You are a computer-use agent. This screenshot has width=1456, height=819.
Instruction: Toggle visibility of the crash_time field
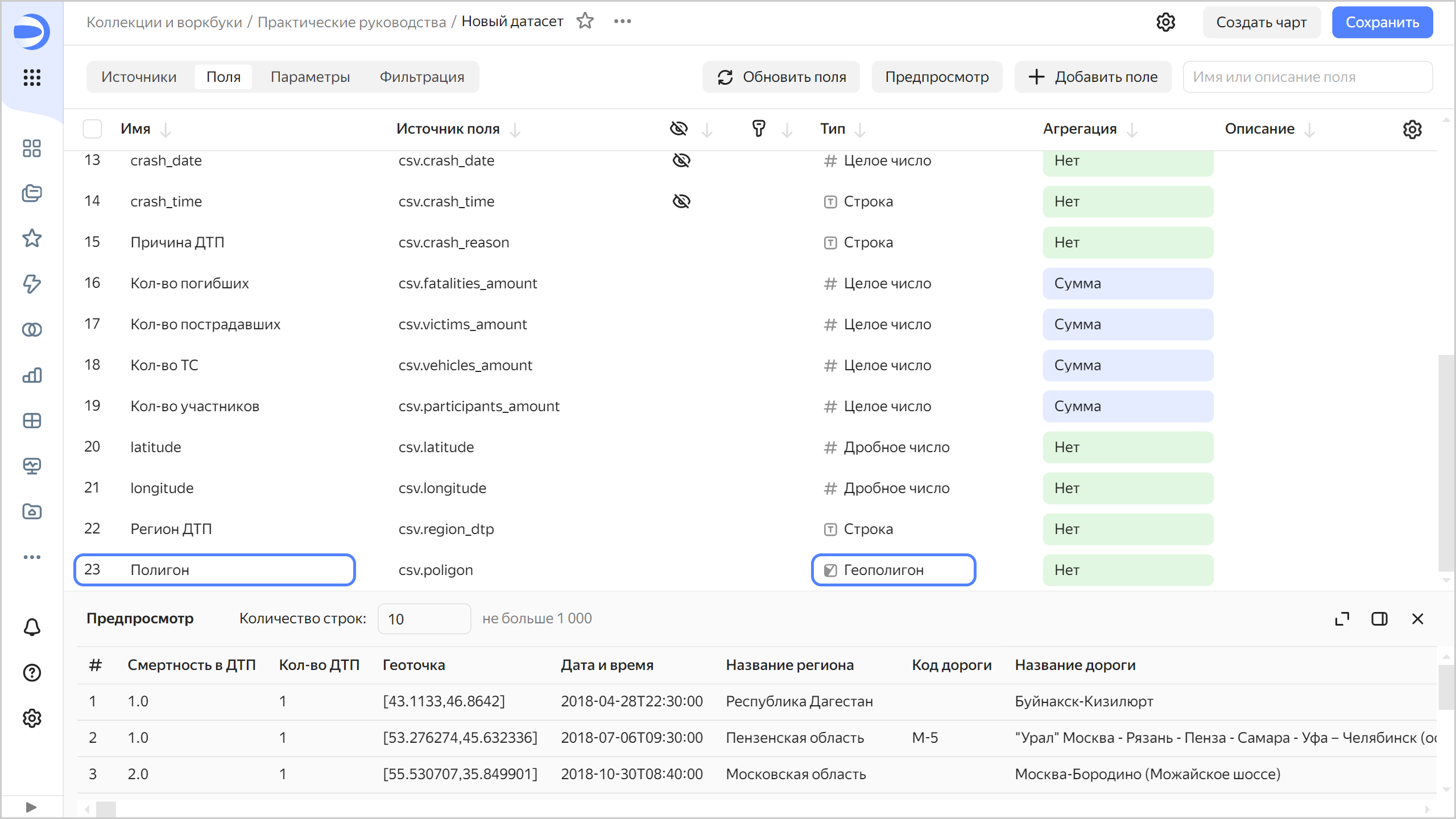click(681, 201)
